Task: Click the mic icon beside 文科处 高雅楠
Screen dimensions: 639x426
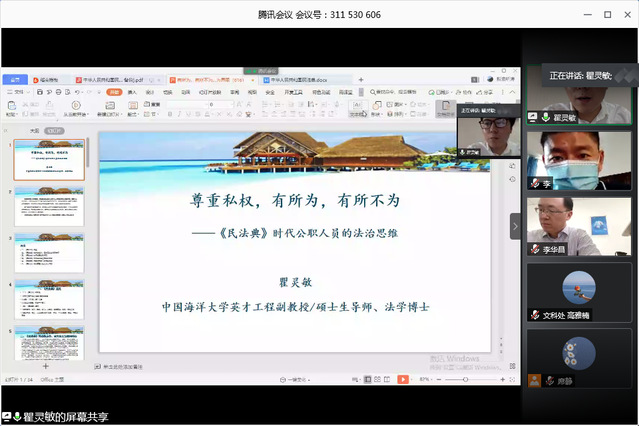Action: (535, 314)
